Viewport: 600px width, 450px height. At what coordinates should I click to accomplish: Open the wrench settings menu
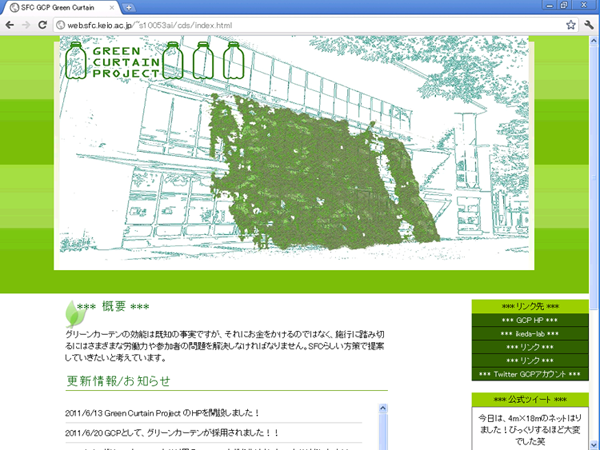[x=589, y=25]
